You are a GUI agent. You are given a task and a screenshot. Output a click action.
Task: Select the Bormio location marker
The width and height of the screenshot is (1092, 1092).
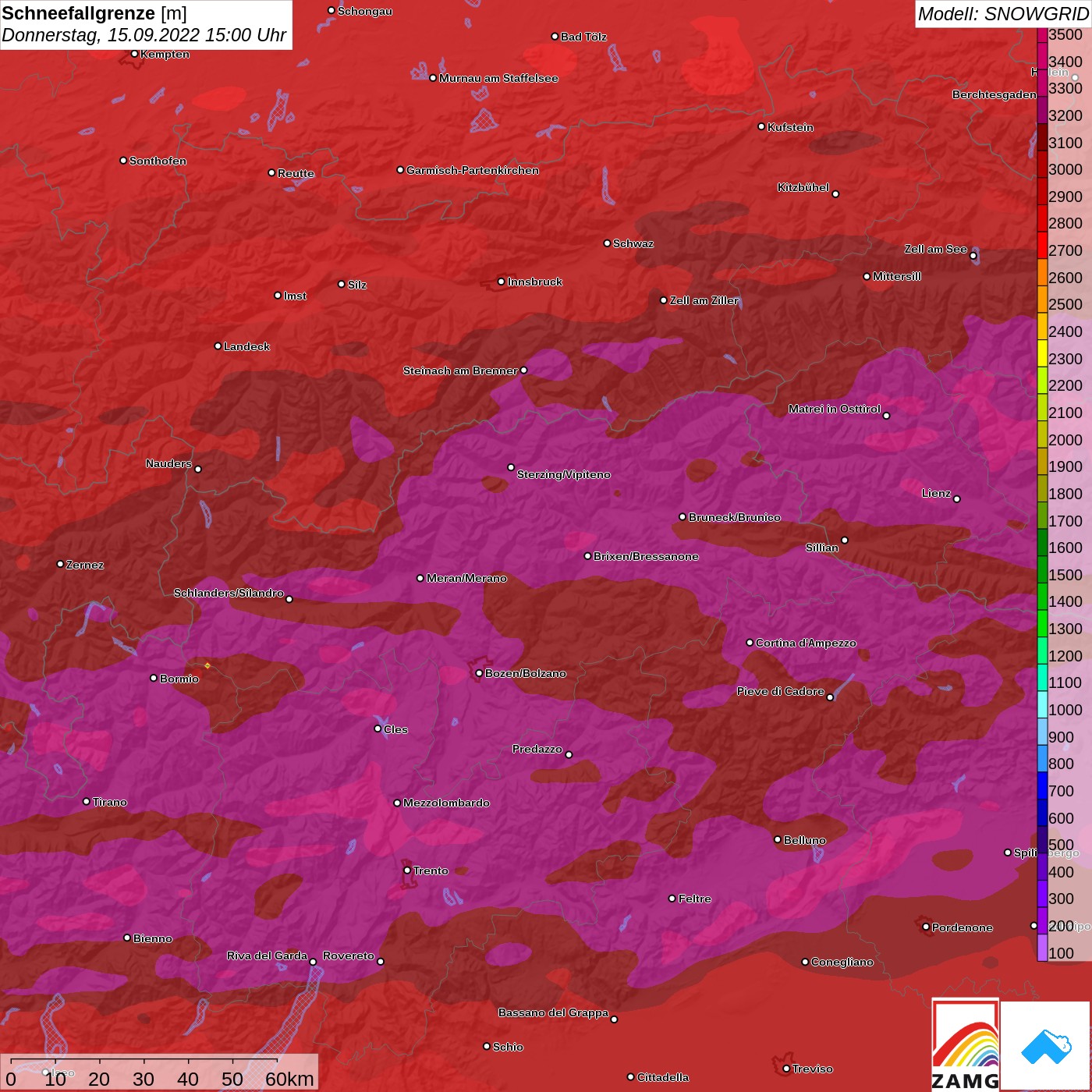[154, 678]
